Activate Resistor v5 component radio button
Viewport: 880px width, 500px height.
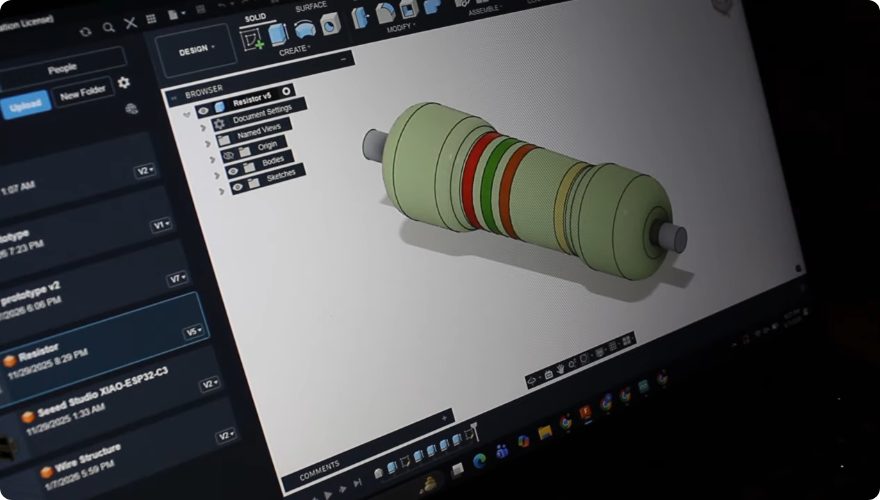tap(287, 91)
